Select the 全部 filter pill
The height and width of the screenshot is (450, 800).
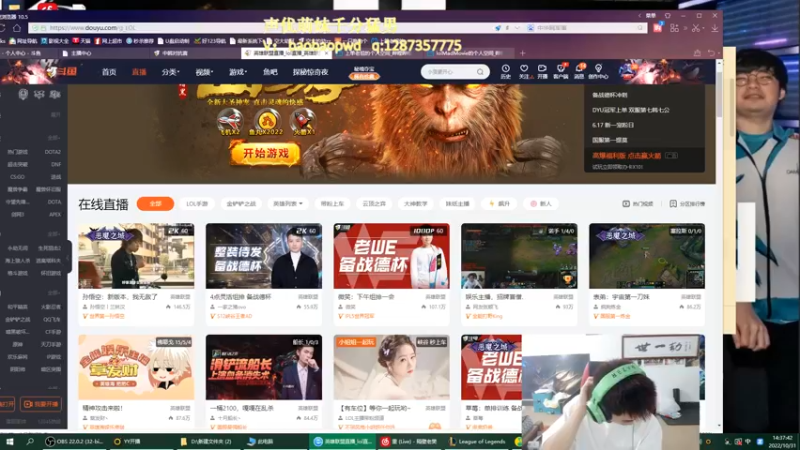coord(155,204)
